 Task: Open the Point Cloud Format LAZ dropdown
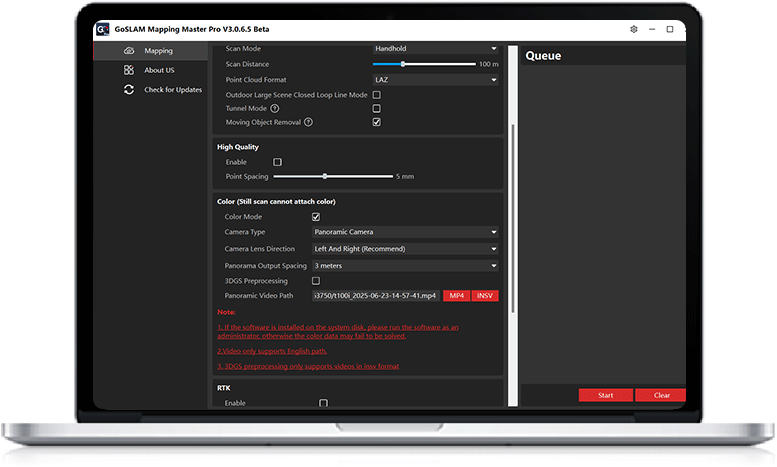436,80
